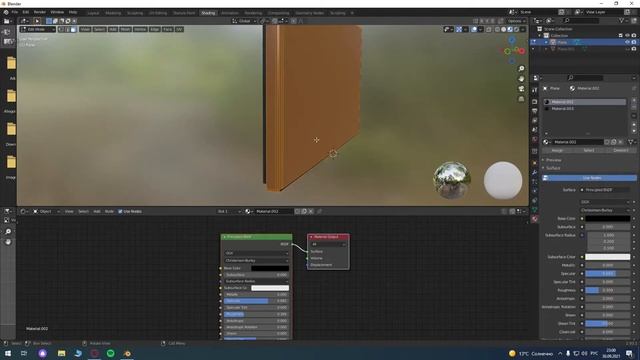Screen dimensions: 640x360
Task: Open the Slot 1 dropdown in node editor
Action: point(229,211)
